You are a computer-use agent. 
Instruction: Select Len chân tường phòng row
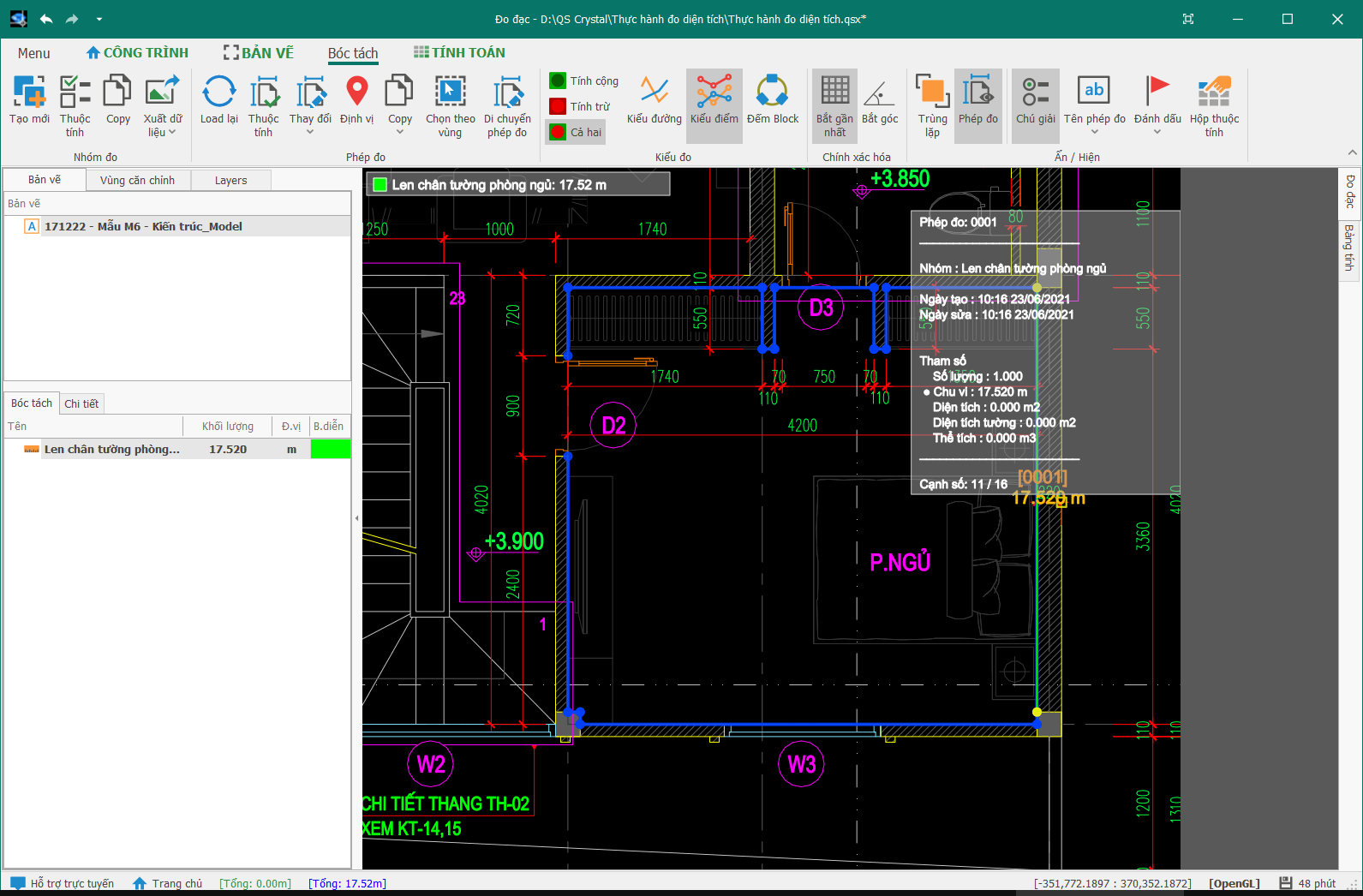(177, 449)
